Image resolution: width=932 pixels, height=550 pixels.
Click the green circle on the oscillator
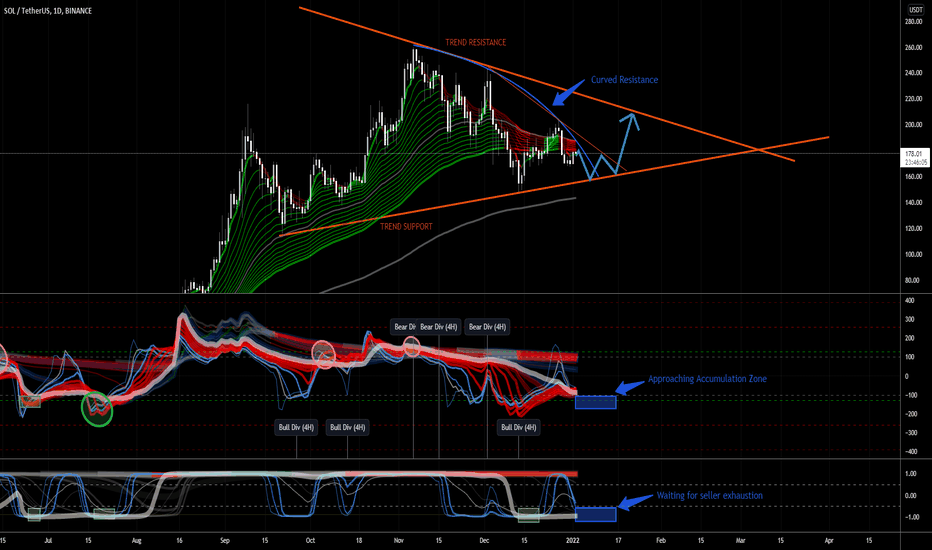pyautogui.click(x=97, y=409)
